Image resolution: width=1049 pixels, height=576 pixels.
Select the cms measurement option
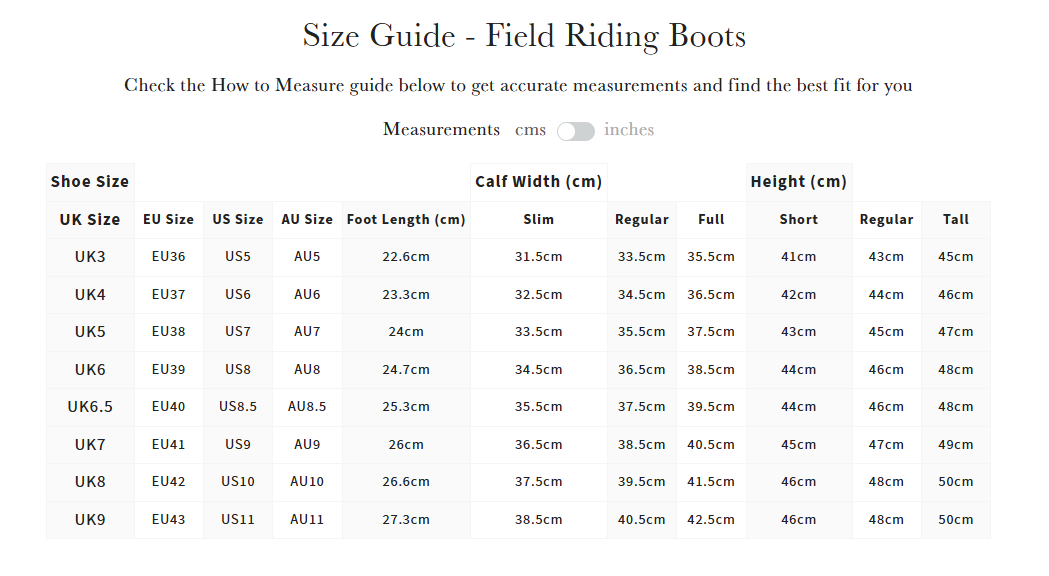pyautogui.click(x=530, y=130)
